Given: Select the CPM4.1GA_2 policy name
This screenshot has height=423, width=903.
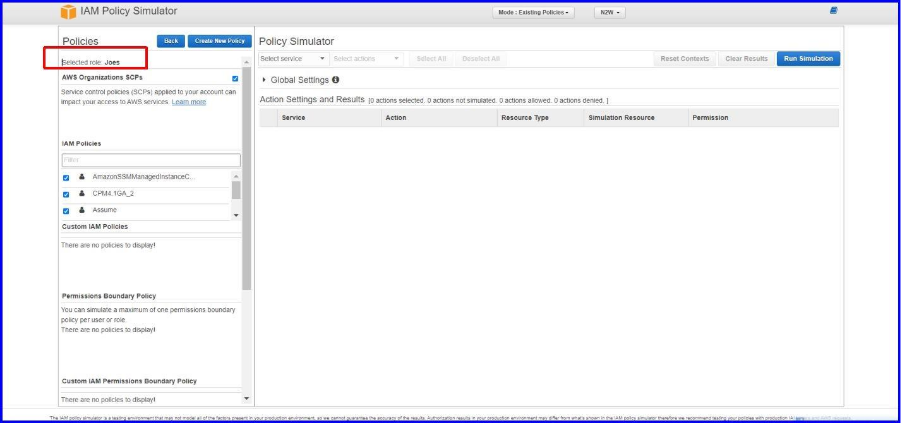Looking at the screenshot, I should 113,193.
